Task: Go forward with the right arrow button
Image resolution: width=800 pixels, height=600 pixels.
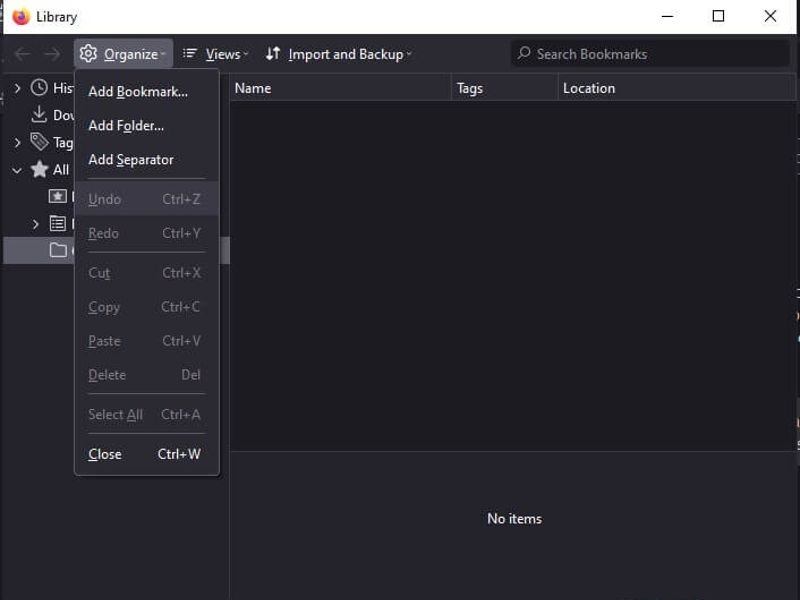Action: (x=52, y=54)
